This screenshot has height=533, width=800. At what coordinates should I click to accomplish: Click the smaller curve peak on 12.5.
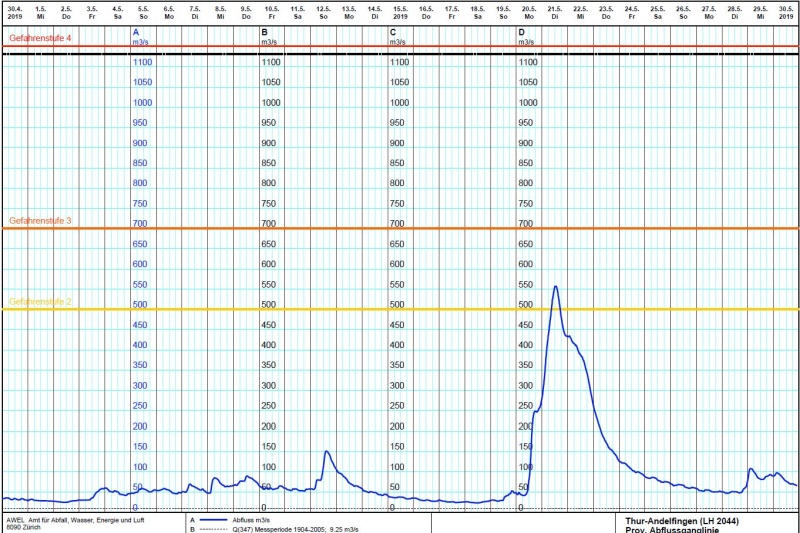[326, 452]
